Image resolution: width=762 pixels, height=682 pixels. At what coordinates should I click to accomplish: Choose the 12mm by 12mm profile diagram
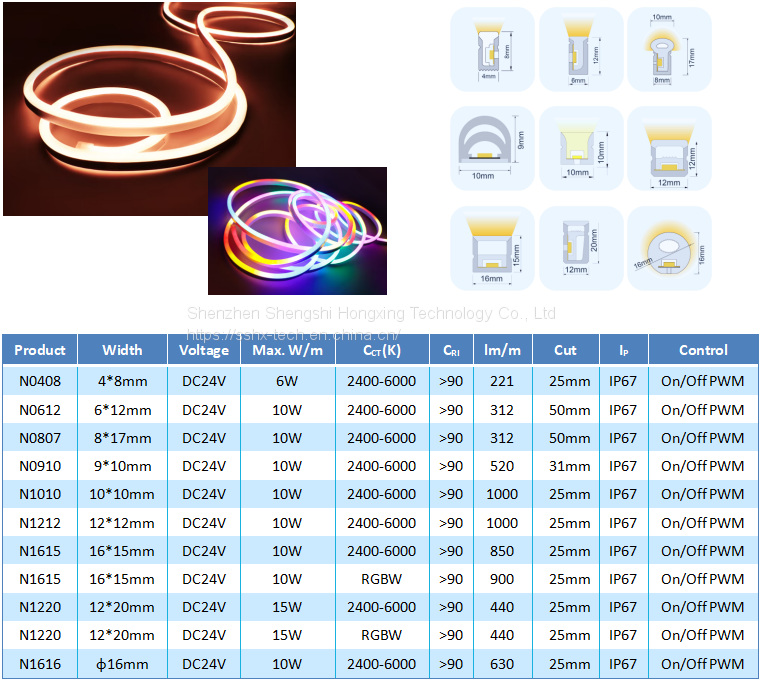(x=669, y=148)
